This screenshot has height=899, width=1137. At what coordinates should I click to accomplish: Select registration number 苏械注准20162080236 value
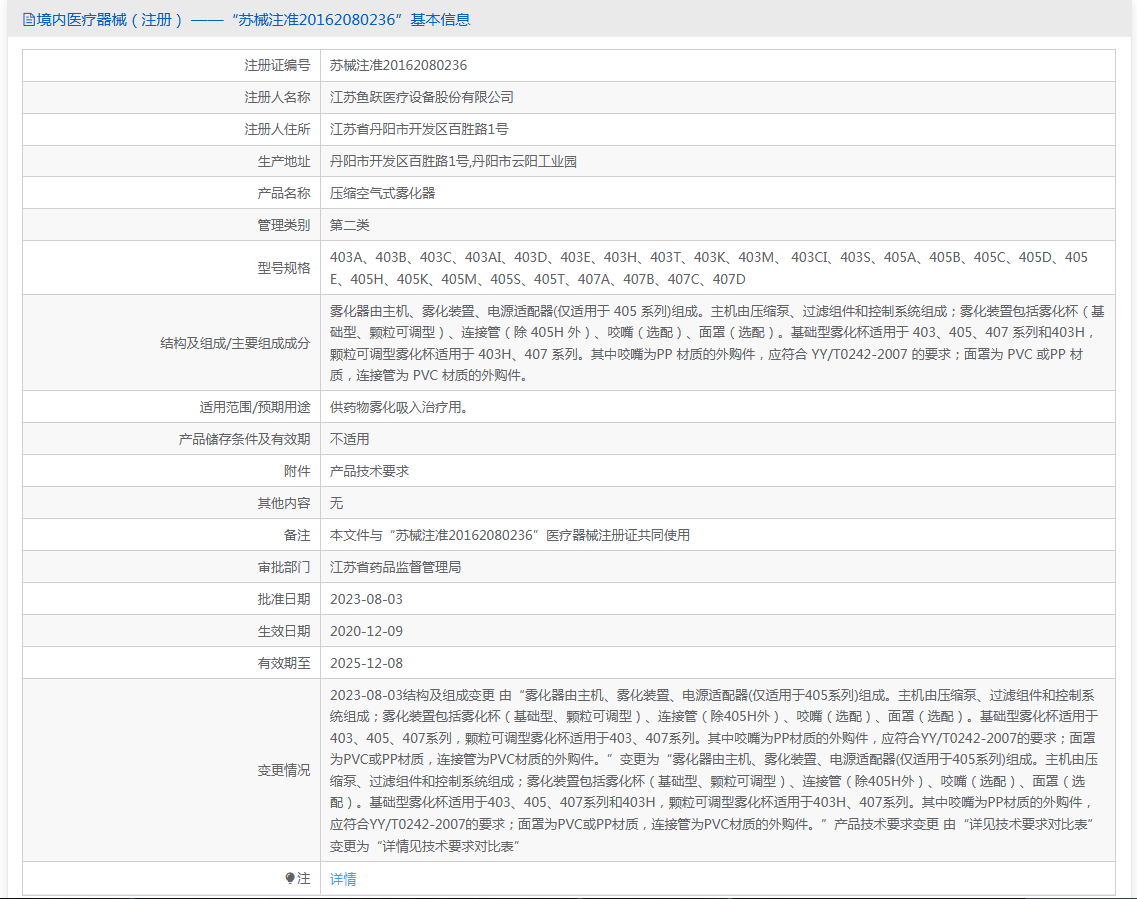398,65
